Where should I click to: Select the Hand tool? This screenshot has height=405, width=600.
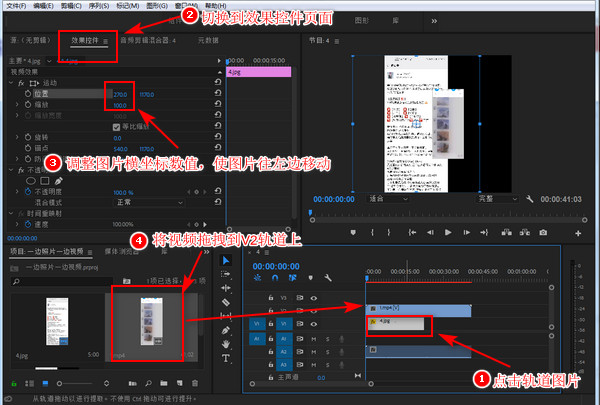click(x=226, y=344)
